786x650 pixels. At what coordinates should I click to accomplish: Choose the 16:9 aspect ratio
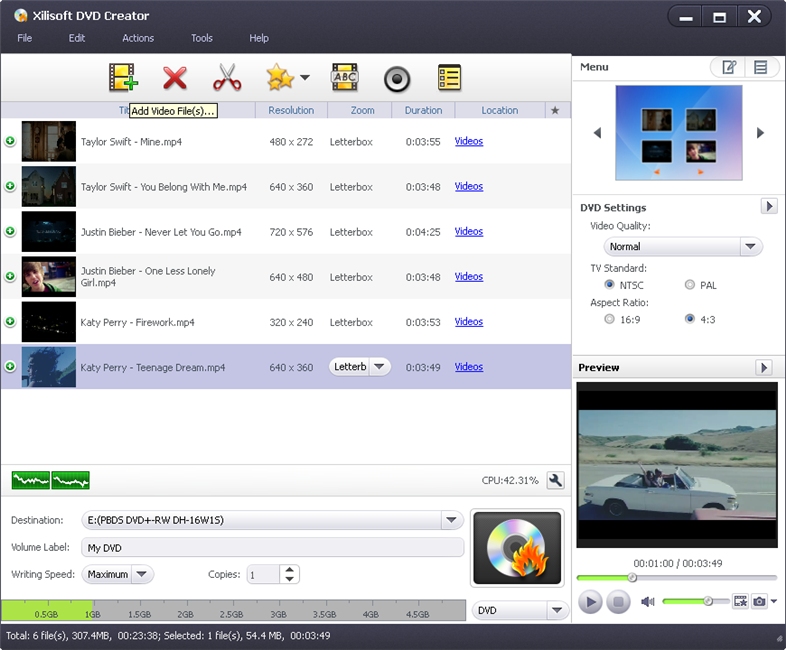tap(610, 320)
